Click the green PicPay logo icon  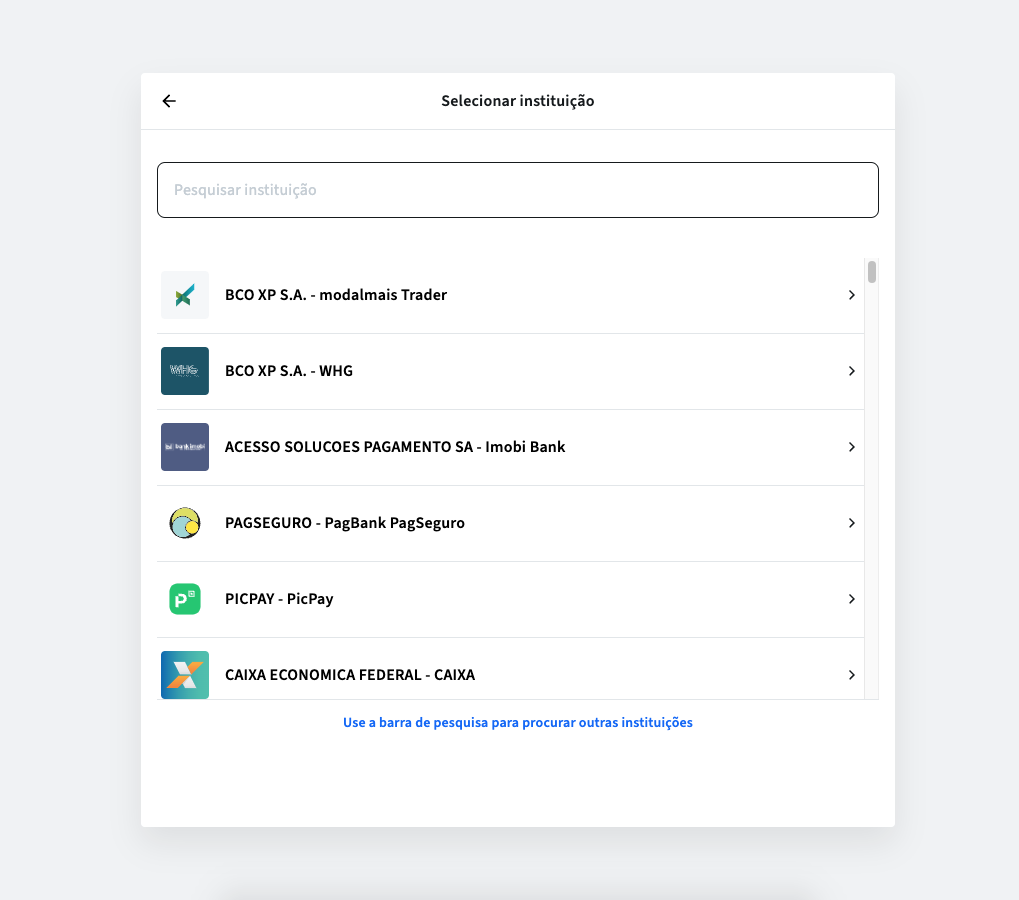coord(185,599)
